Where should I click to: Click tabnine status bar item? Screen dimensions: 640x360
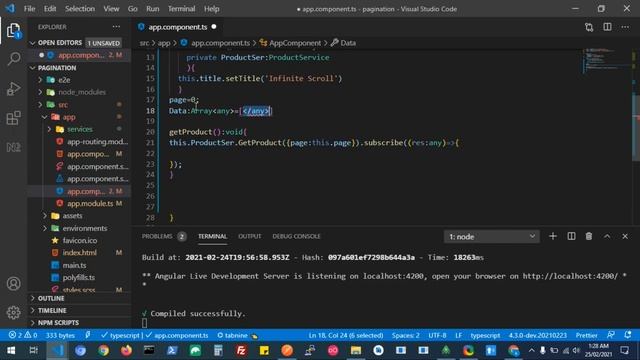click(237, 336)
